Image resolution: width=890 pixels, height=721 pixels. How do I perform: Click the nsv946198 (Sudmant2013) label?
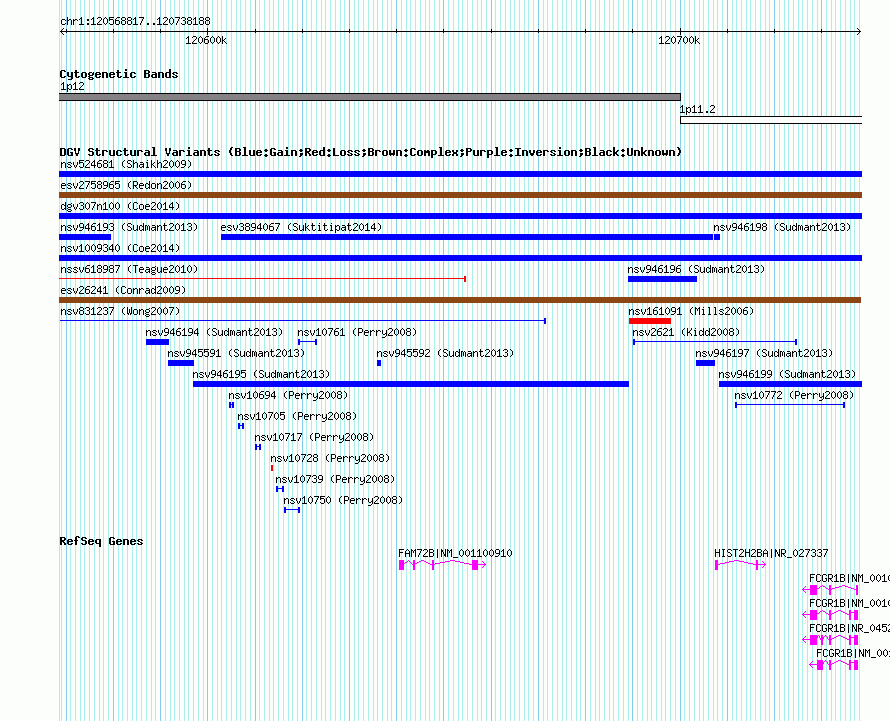[x=782, y=228]
